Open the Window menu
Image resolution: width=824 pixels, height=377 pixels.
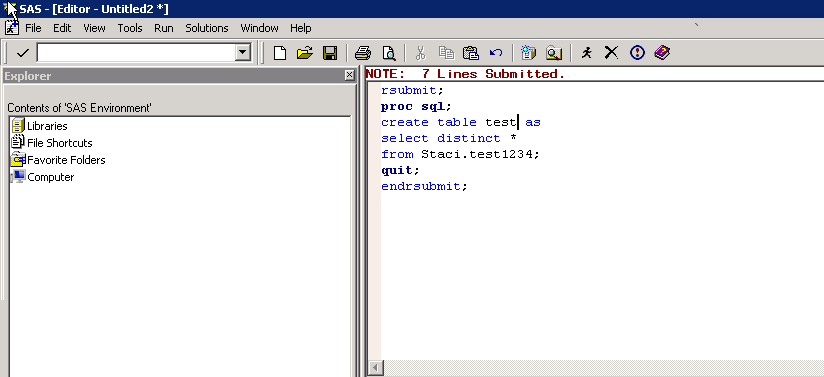point(260,28)
